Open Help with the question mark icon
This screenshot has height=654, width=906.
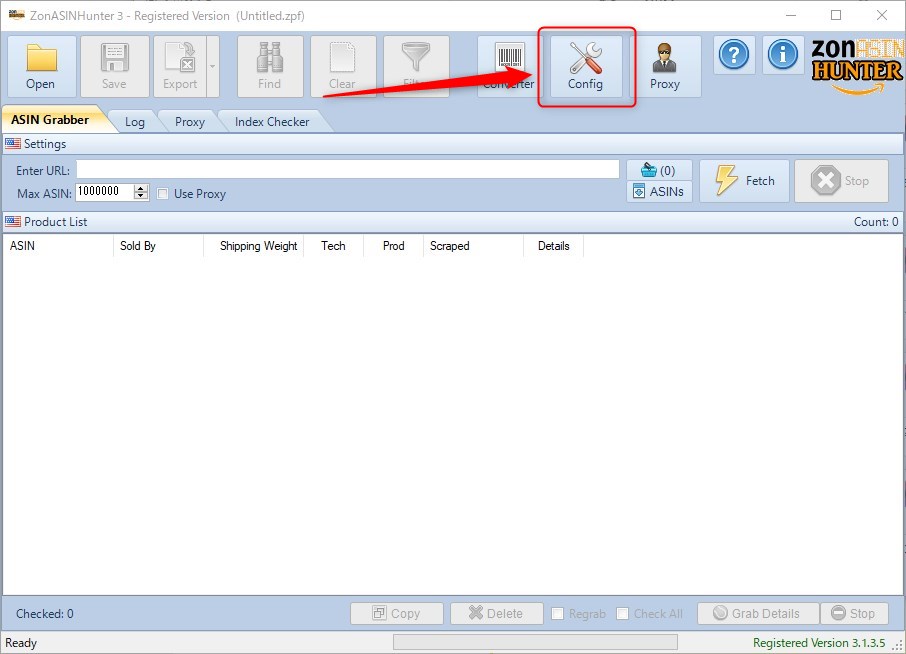click(x=734, y=55)
